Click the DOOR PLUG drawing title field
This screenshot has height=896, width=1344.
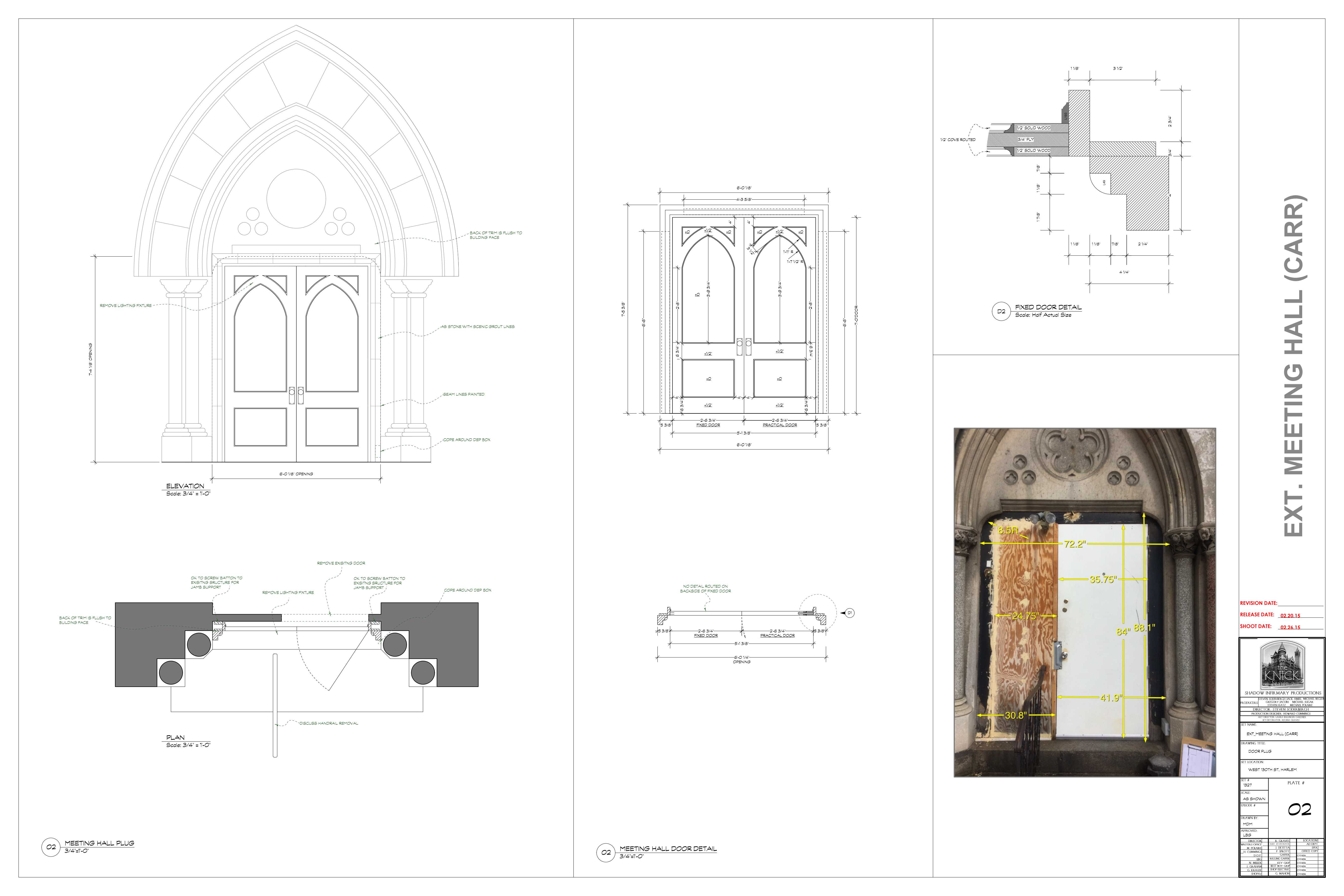point(1259,751)
